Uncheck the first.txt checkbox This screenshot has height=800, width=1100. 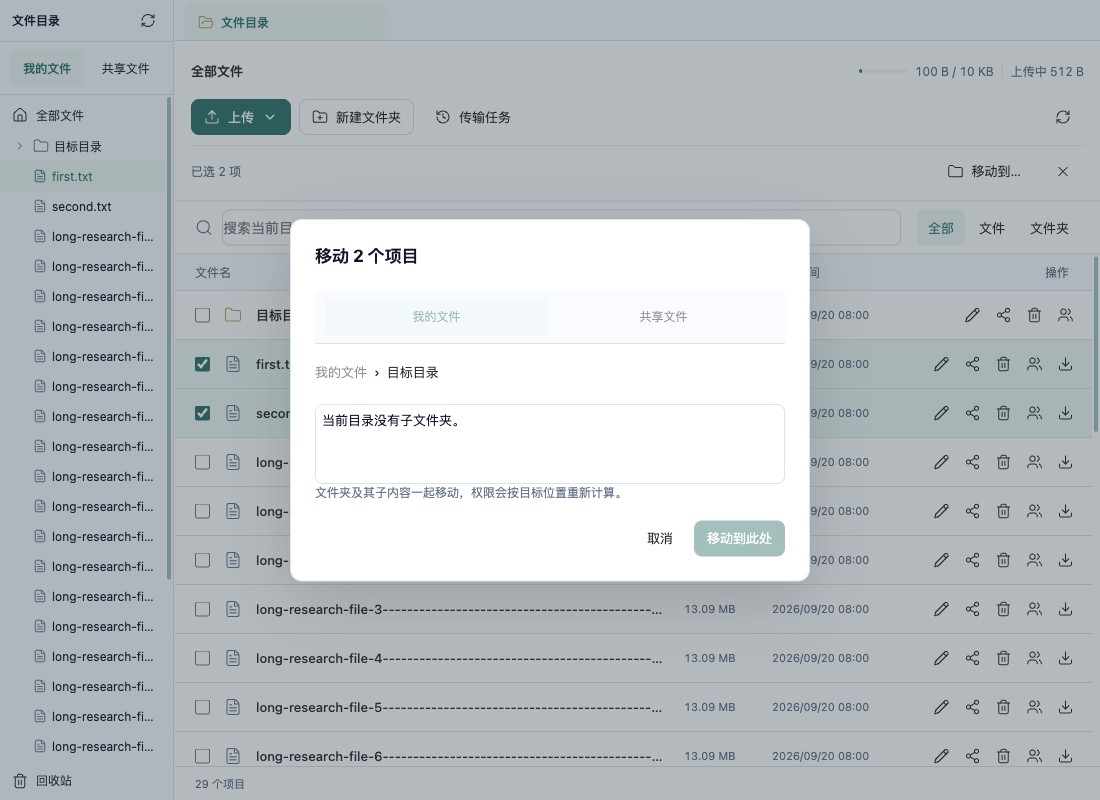(x=203, y=364)
